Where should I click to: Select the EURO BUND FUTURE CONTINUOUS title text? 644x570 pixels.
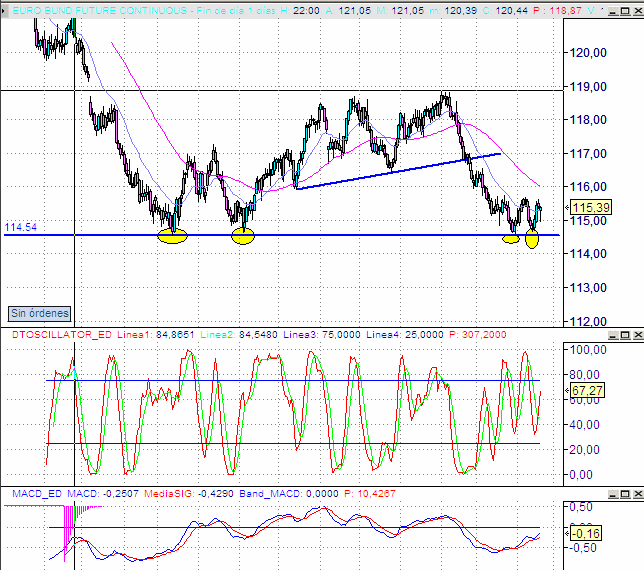(x=100, y=10)
